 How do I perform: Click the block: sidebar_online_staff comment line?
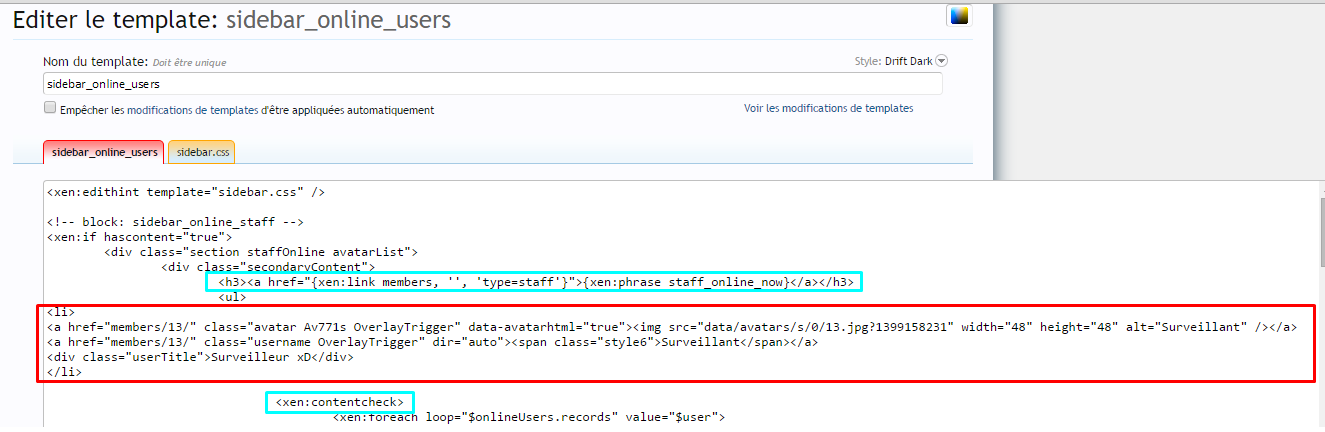click(175, 221)
